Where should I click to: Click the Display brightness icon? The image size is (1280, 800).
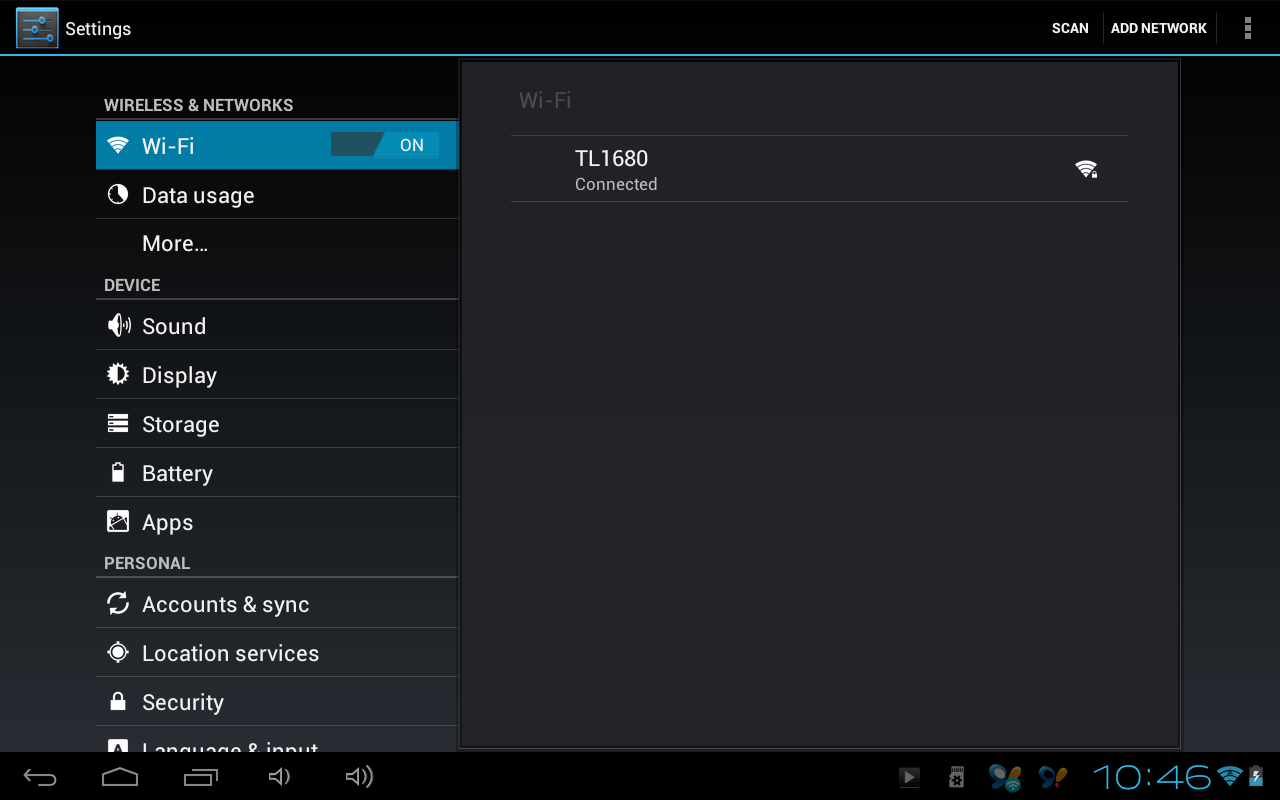click(118, 374)
